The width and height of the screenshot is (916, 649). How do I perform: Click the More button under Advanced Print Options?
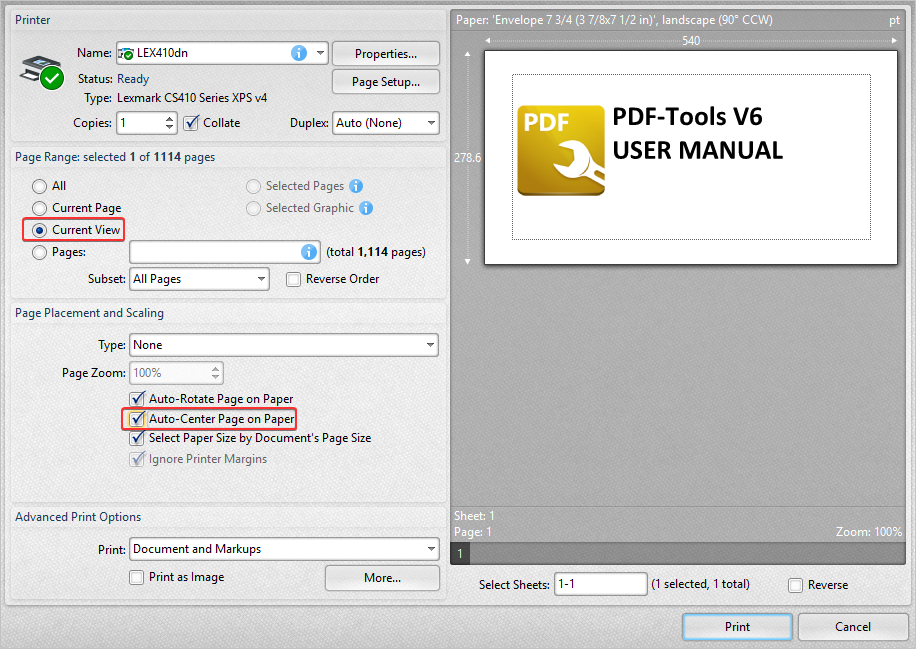[382, 578]
